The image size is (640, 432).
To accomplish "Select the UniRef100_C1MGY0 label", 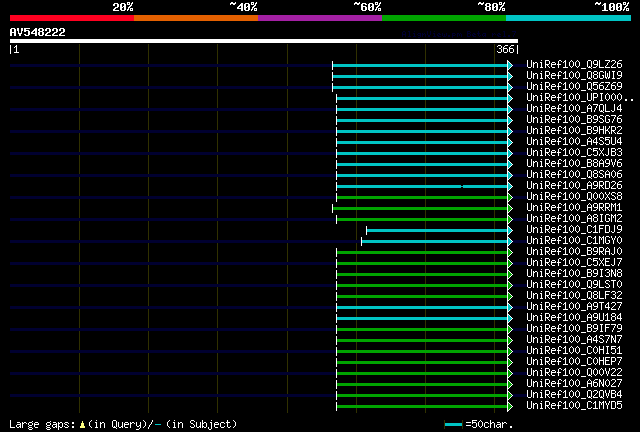I will click(574, 240).
